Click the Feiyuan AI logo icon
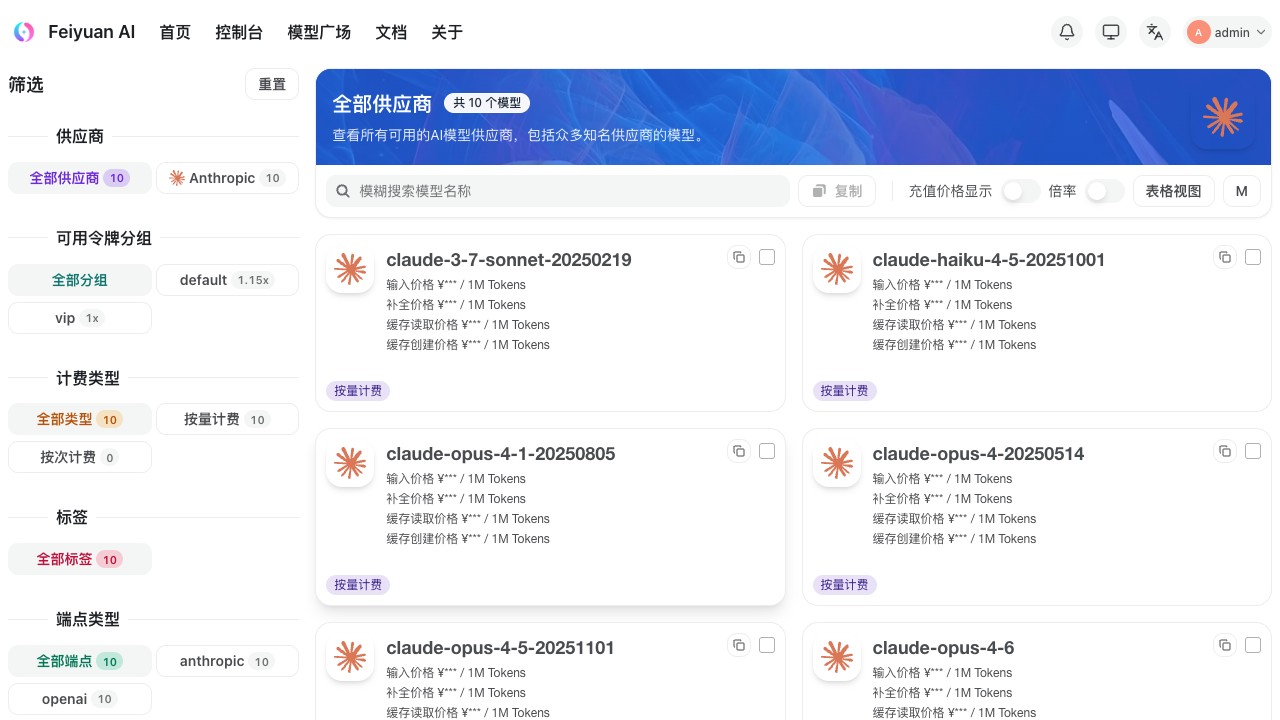Image resolution: width=1280 pixels, height=720 pixels. 24,32
